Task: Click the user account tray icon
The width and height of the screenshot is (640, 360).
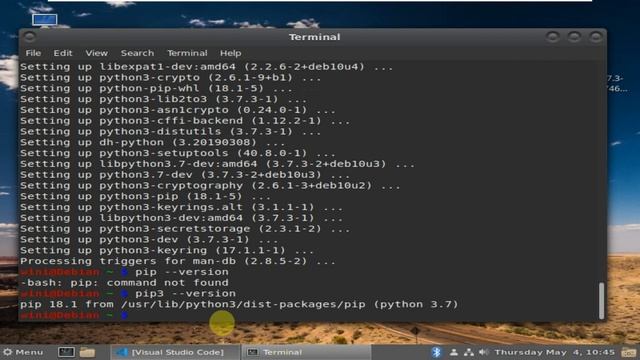Action: 453,352
